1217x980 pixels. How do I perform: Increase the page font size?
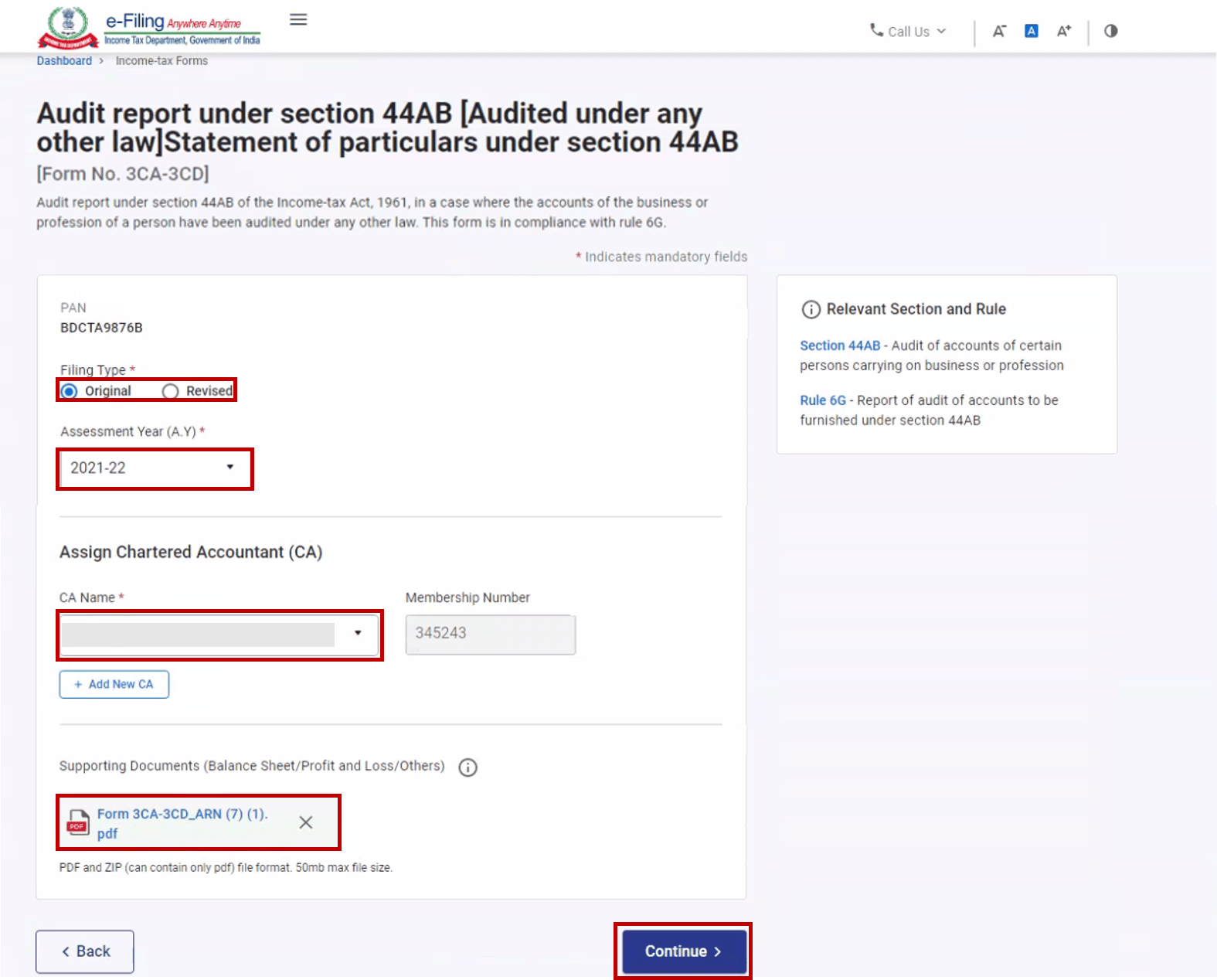[x=1064, y=31]
